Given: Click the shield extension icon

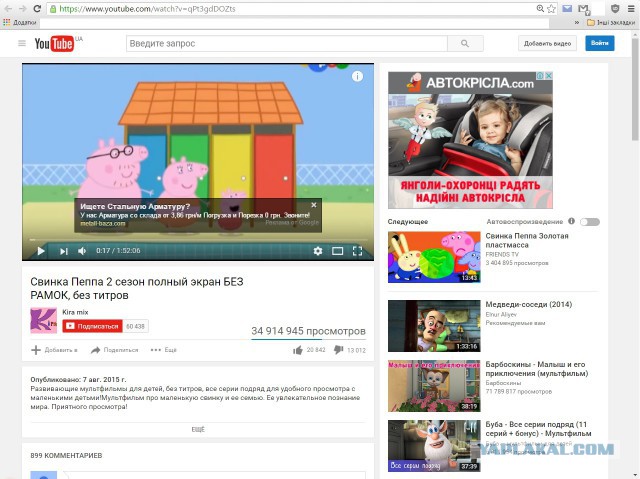Looking at the screenshot, I should pos(615,9).
